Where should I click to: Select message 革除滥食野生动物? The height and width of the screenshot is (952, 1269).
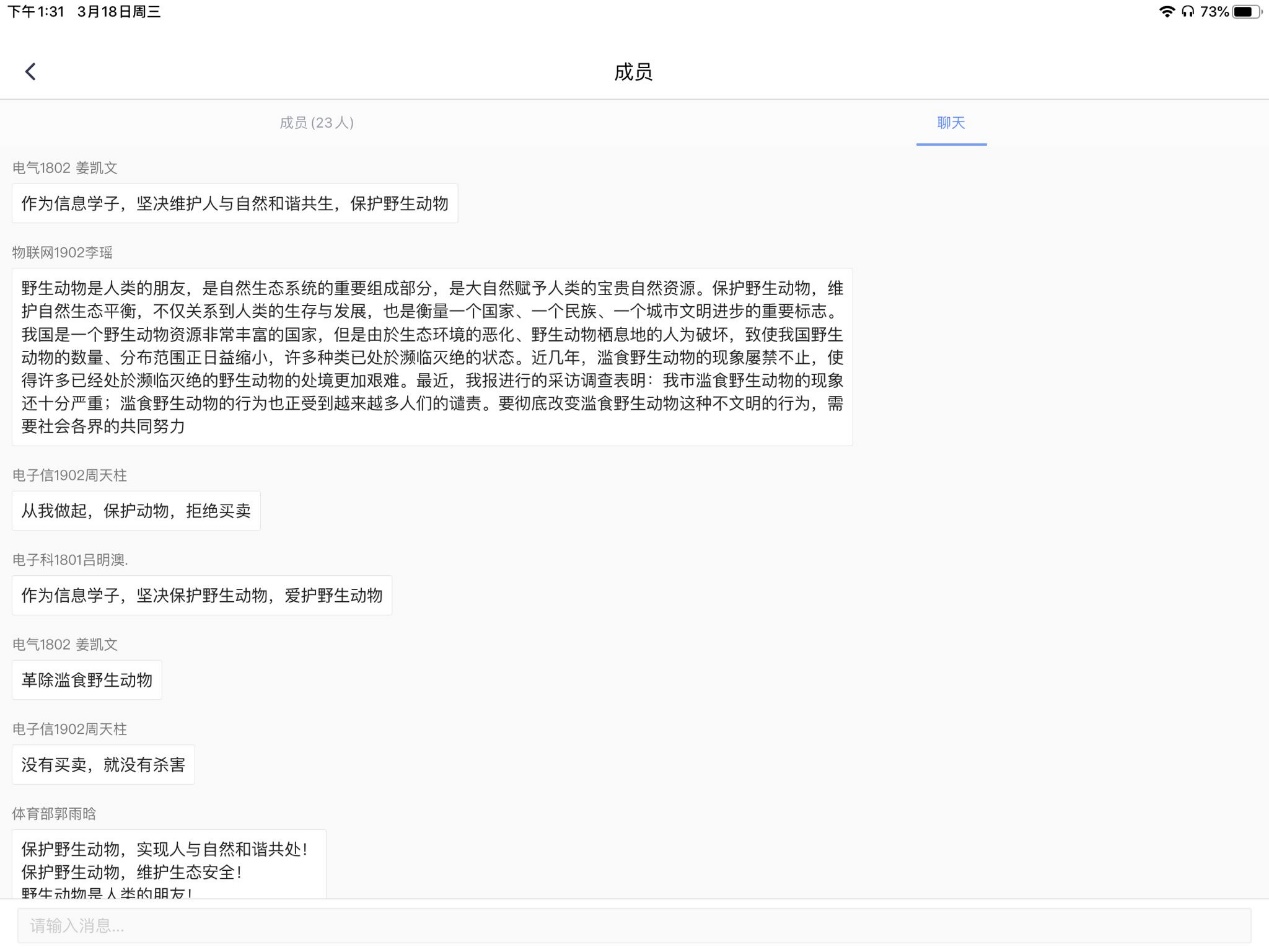click(x=87, y=680)
